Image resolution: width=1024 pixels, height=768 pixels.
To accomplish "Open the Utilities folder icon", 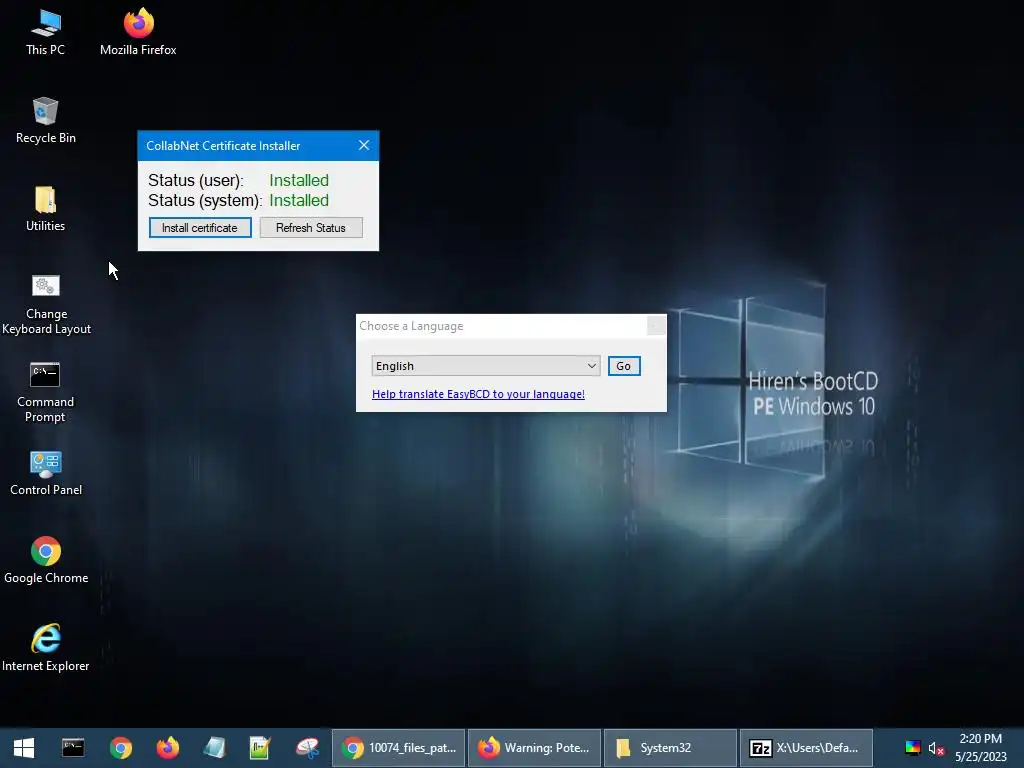I will (46, 208).
